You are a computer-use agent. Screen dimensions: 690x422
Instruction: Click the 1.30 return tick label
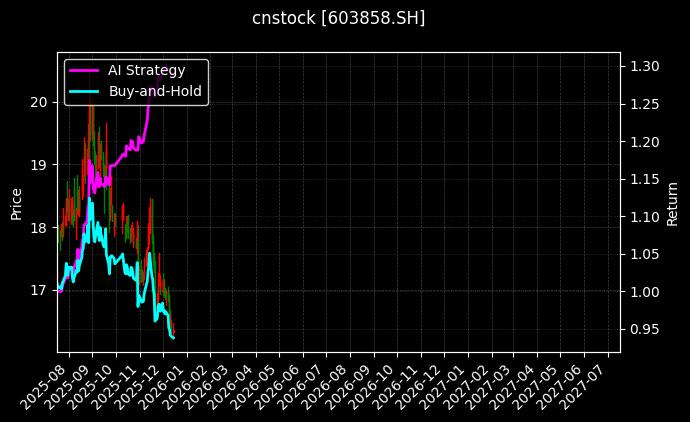tap(641, 66)
